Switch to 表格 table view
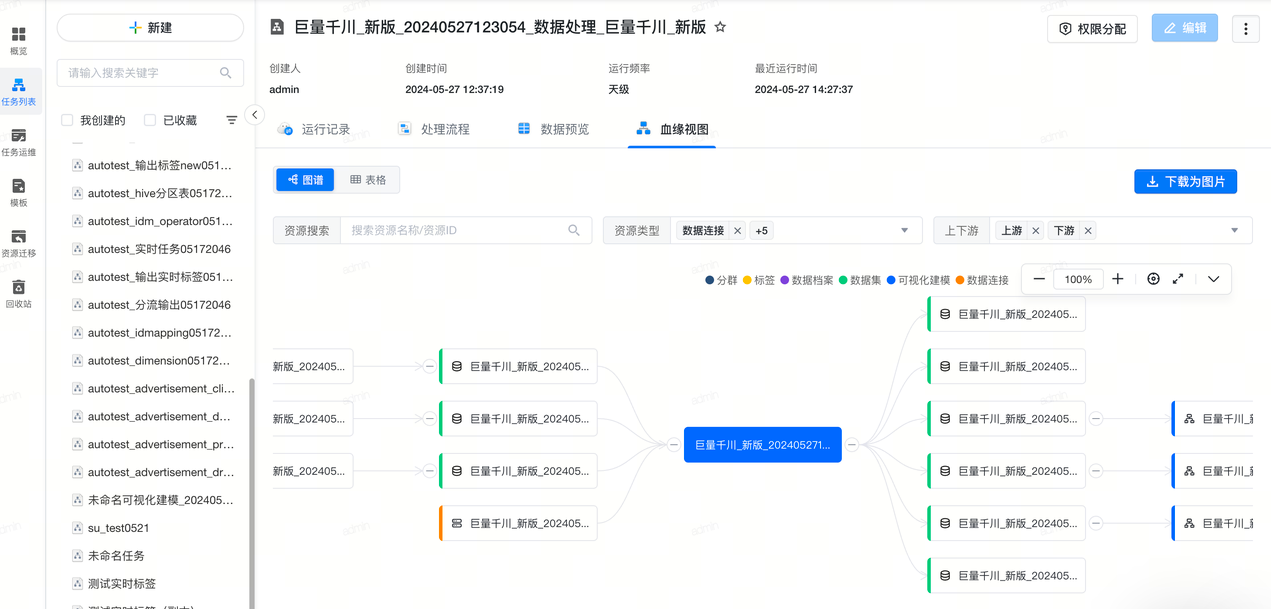 [x=368, y=180]
